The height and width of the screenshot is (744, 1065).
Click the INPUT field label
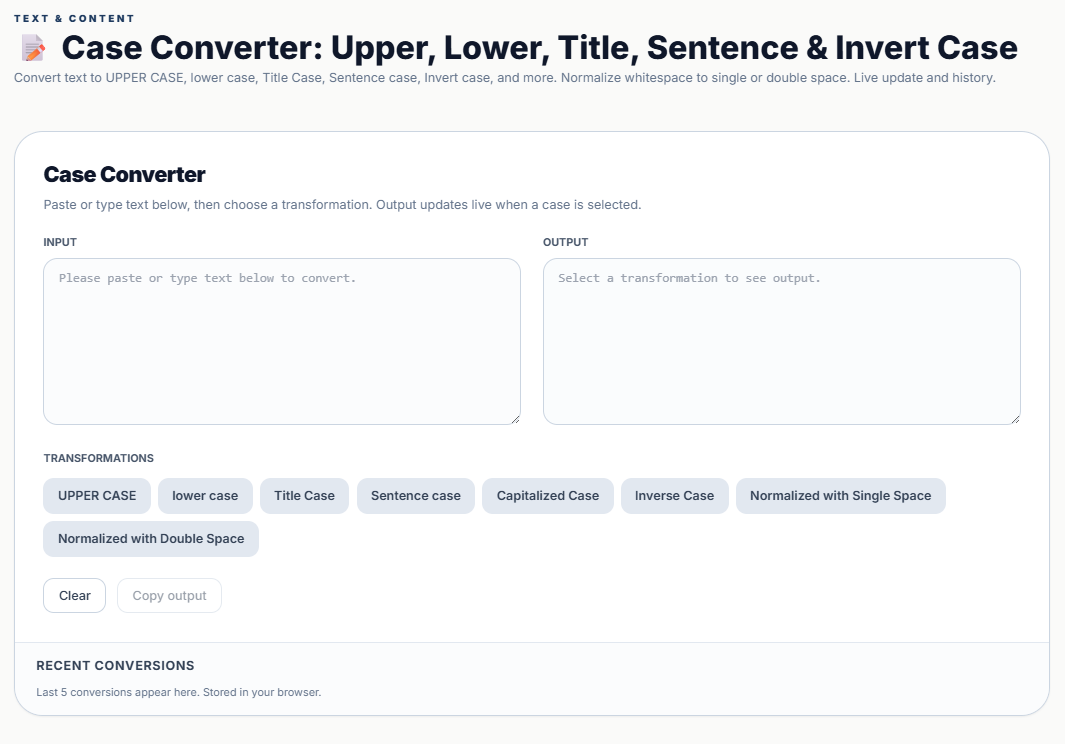60,242
